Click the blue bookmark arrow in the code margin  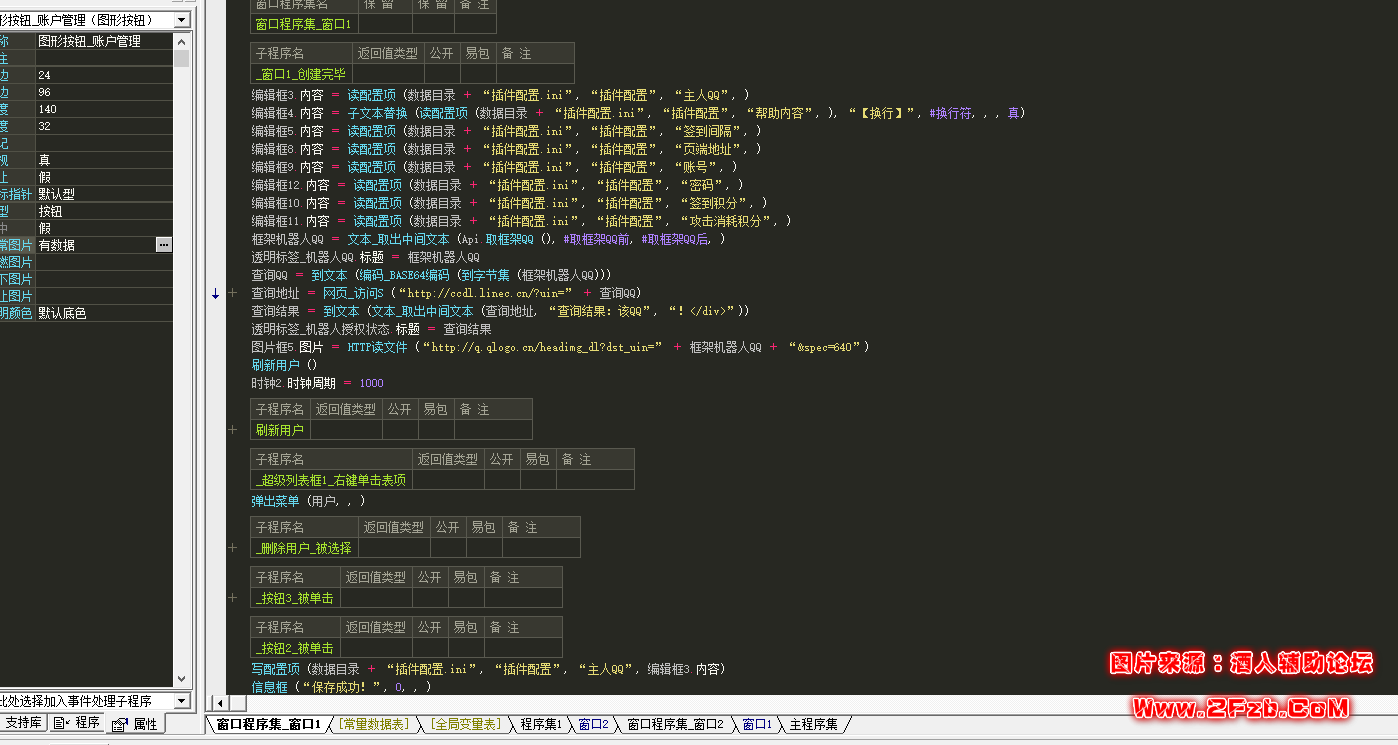214,293
